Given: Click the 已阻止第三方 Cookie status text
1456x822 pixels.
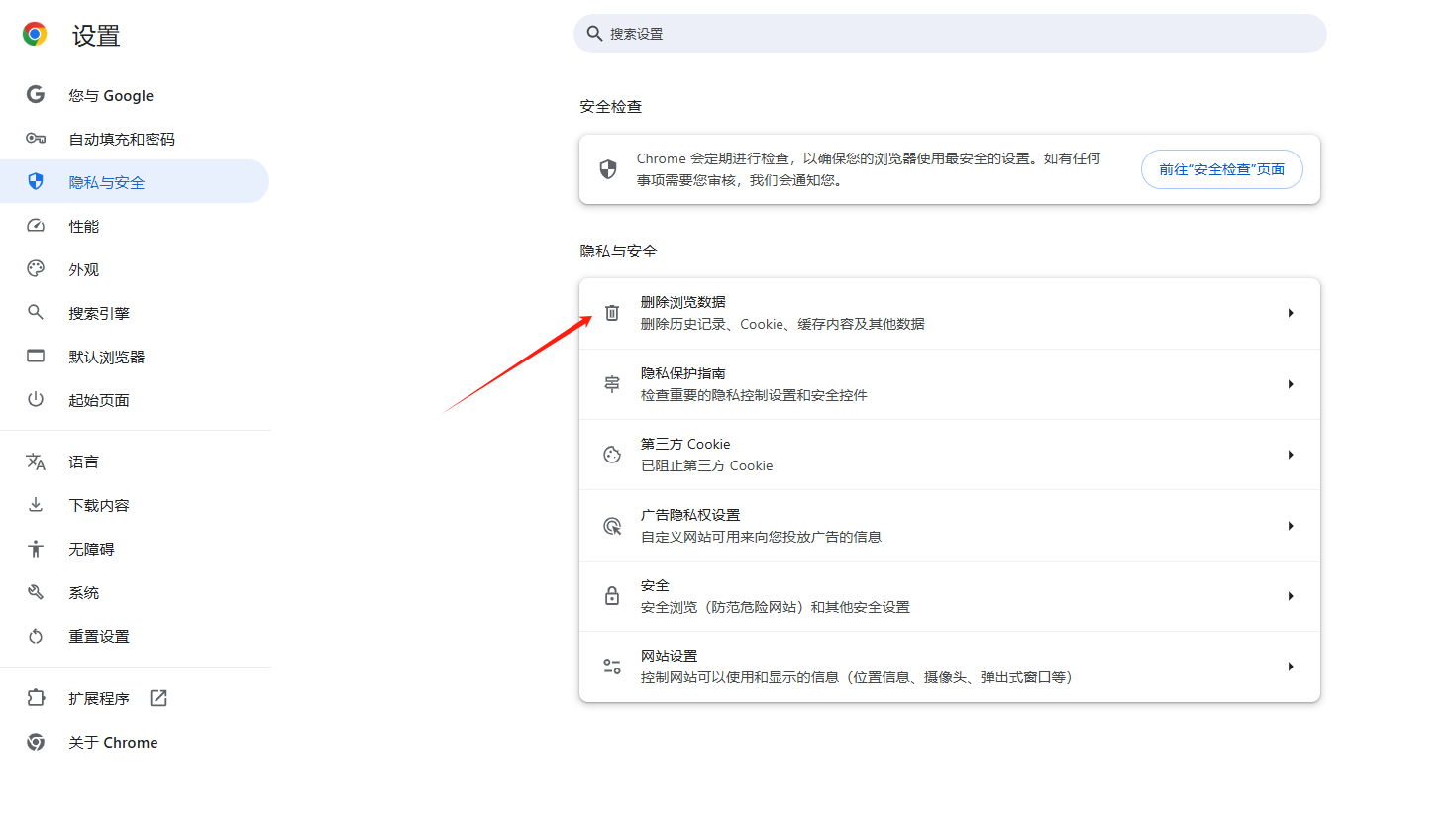Looking at the screenshot, I should click(706, 465).
